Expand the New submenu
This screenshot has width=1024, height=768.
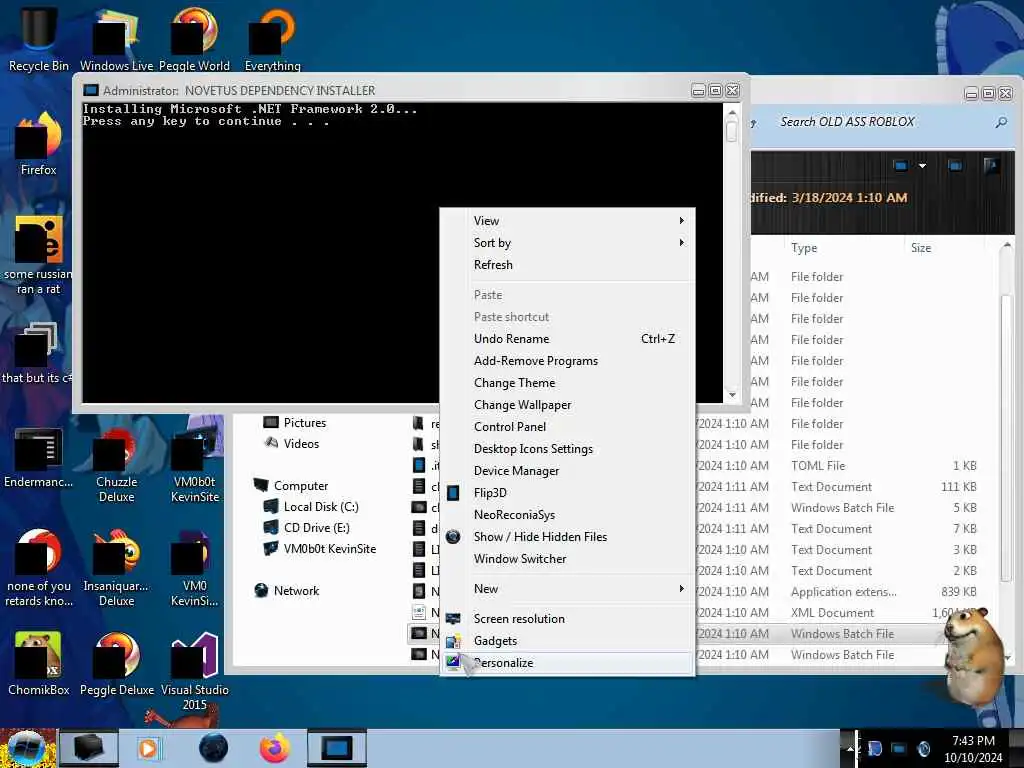567,589
